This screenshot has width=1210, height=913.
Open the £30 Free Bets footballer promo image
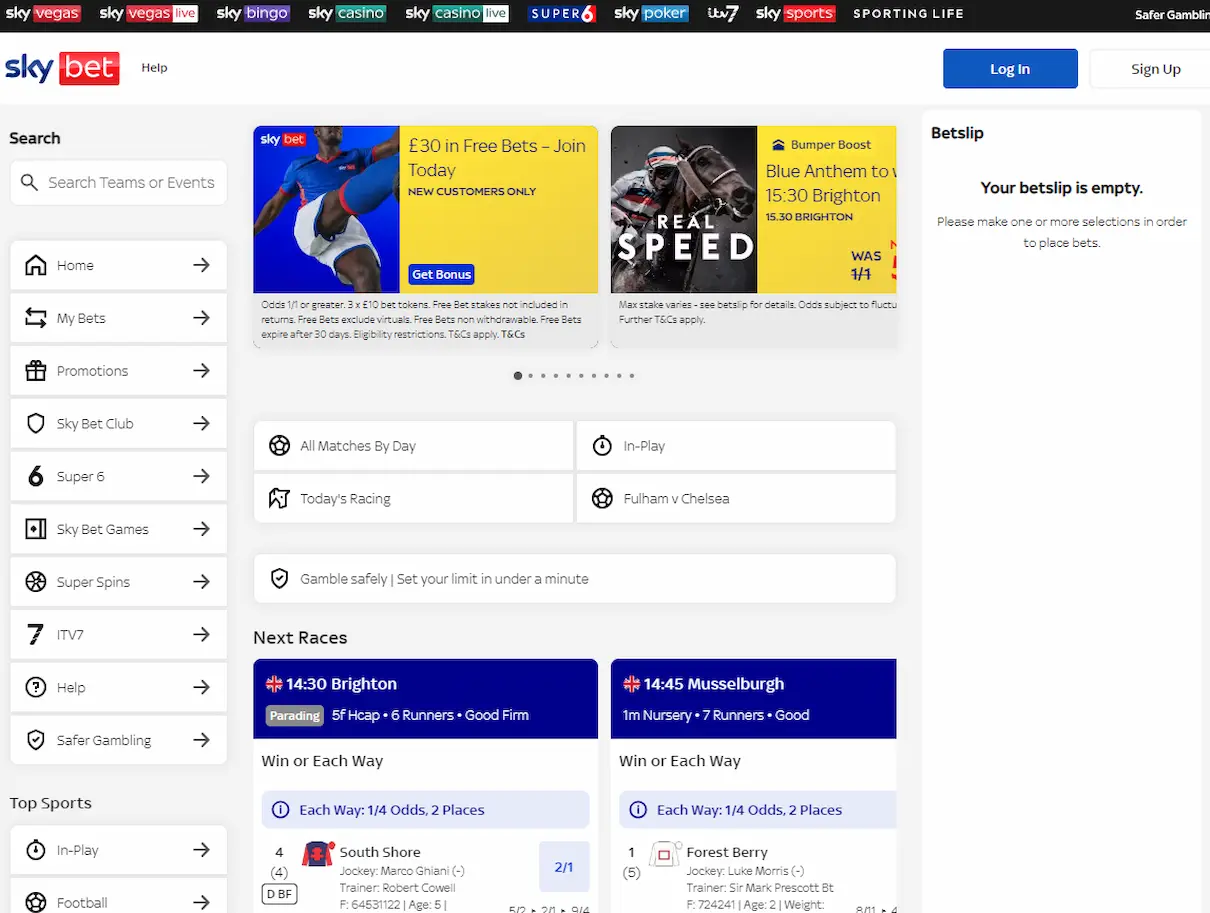(x=326, y=209)
